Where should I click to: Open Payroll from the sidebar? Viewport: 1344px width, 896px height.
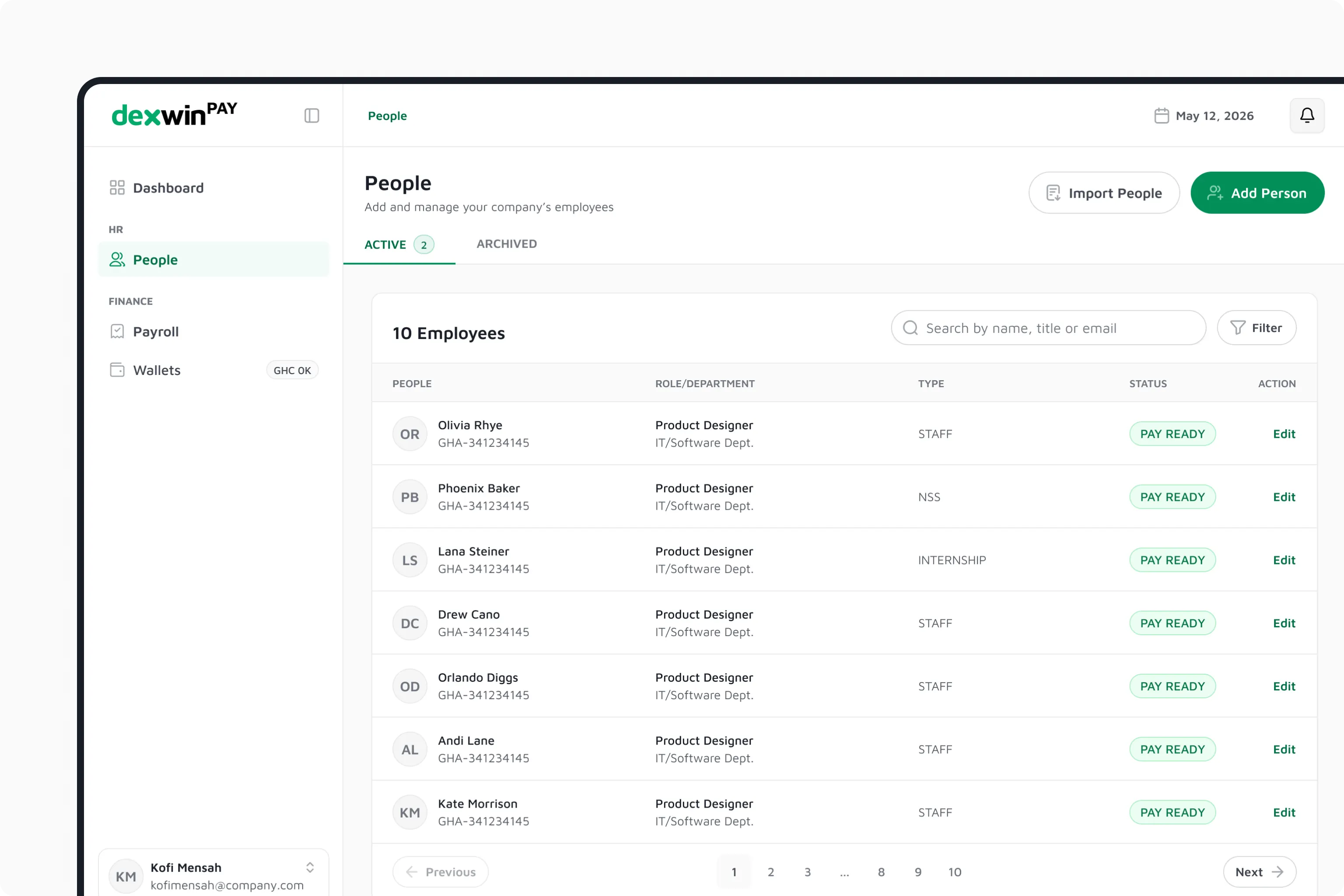click(x=213, y=332)
